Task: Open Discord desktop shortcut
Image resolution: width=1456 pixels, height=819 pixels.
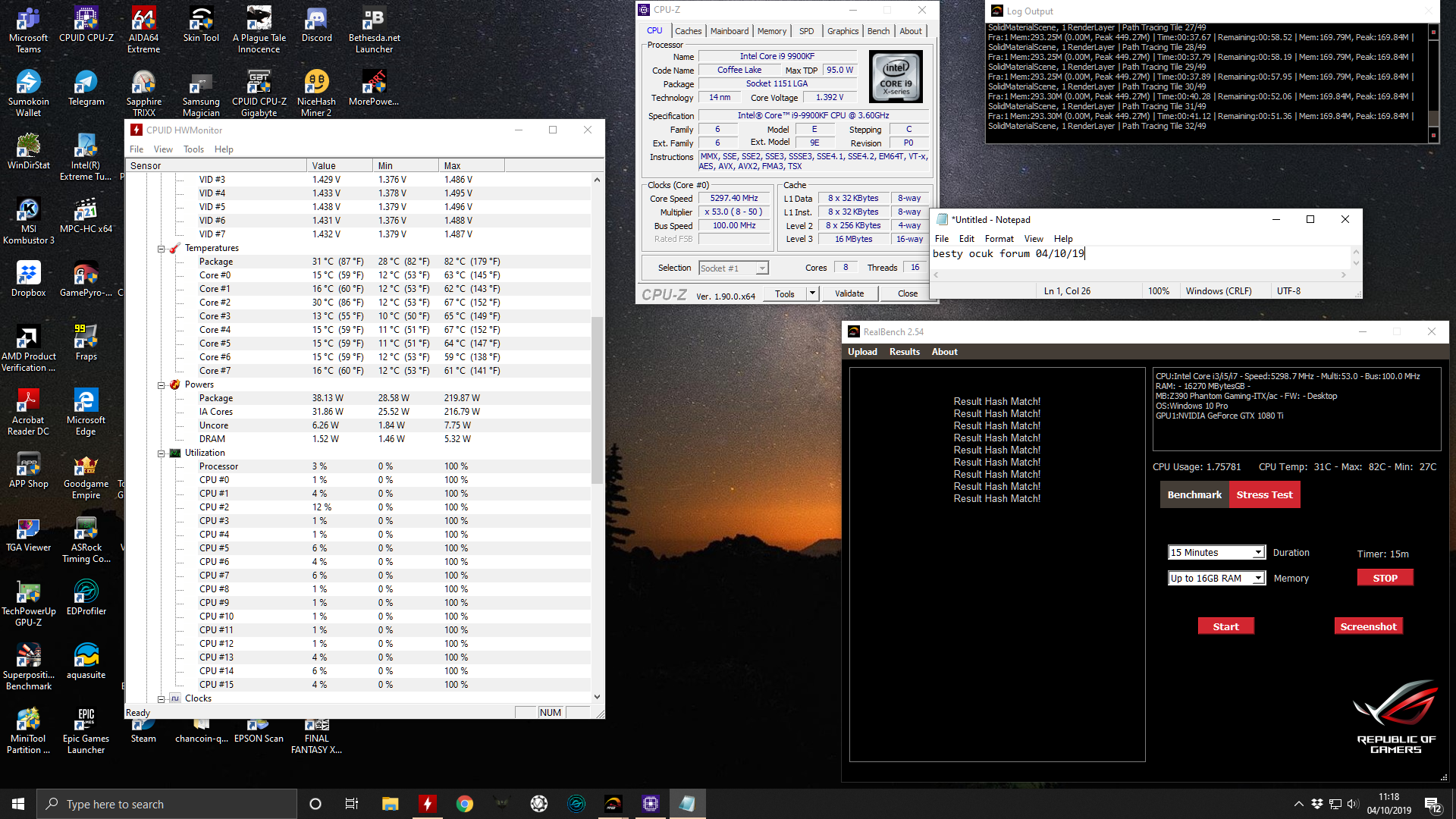Action: click(316, 25)
